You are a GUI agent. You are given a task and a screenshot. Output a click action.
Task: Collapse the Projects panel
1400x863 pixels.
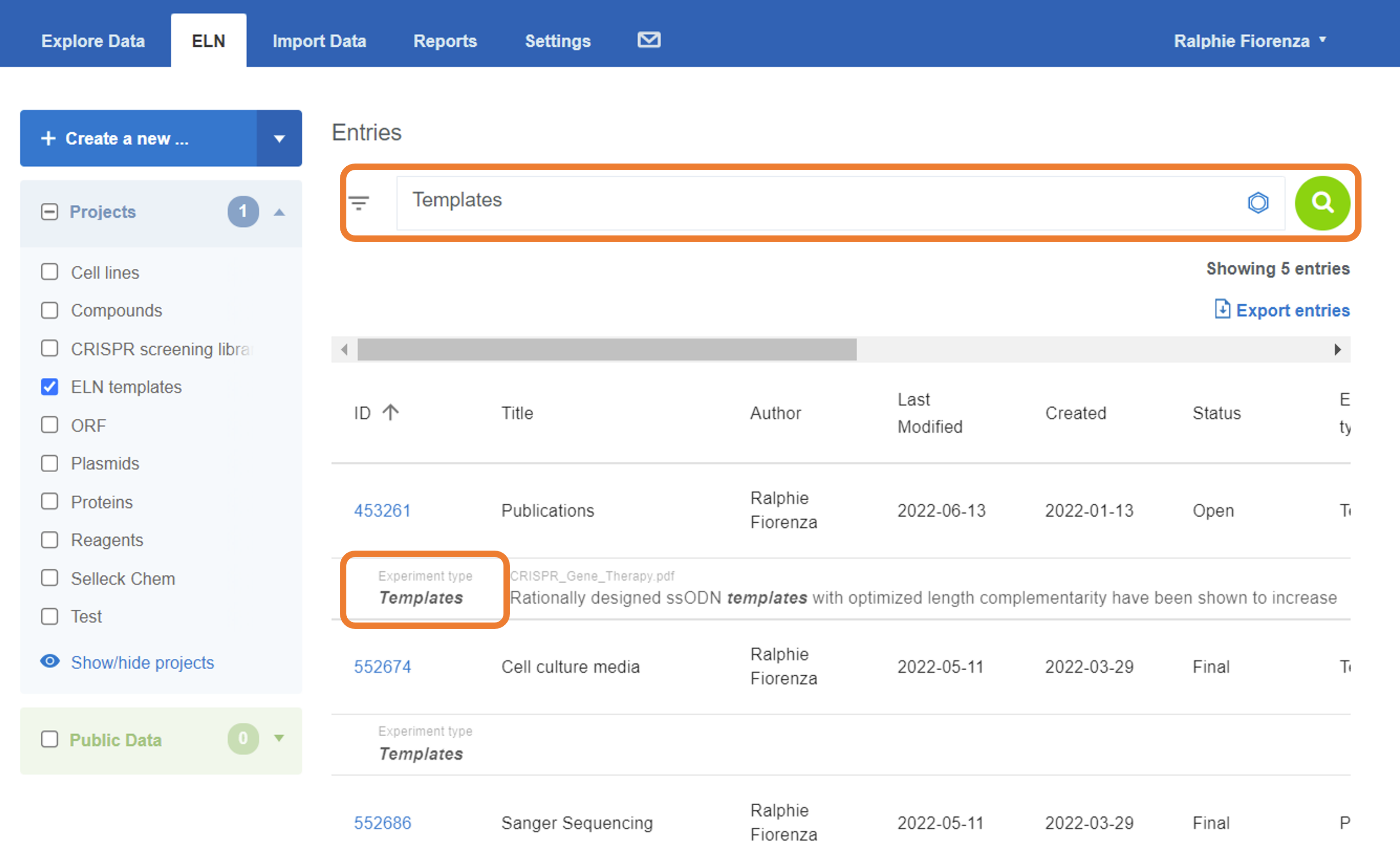(x=279, y=213)
